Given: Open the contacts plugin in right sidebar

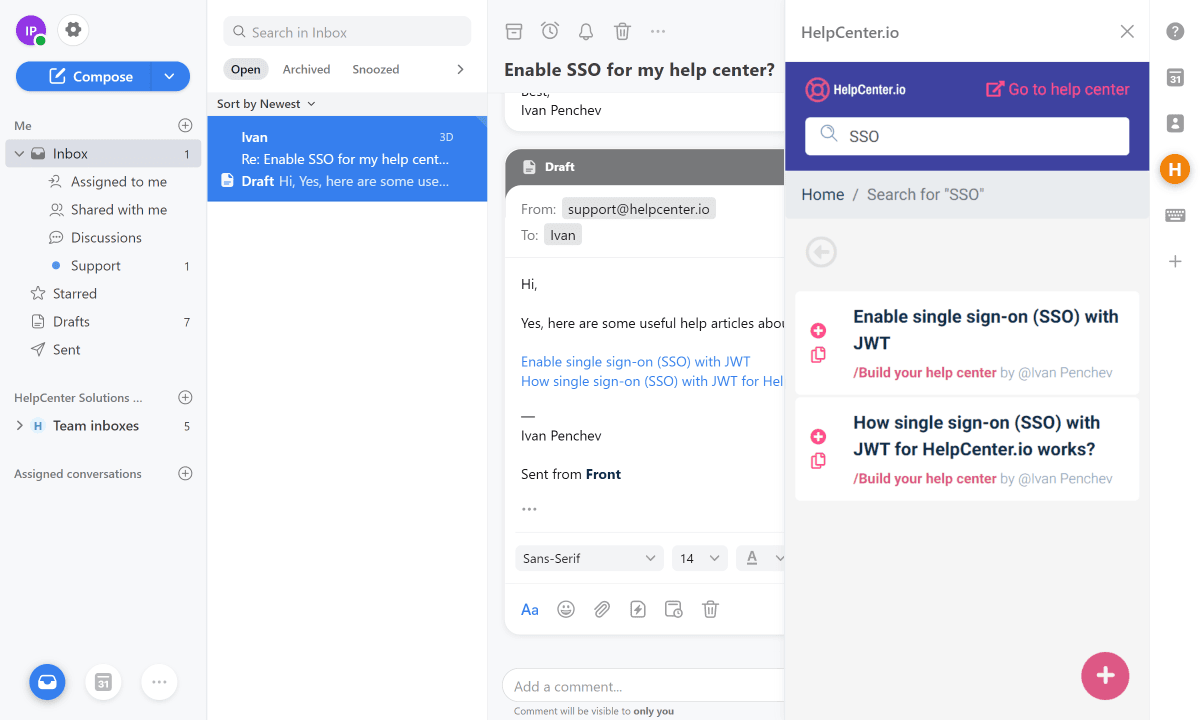Looking at the screenshot, I should point(1175,123).
